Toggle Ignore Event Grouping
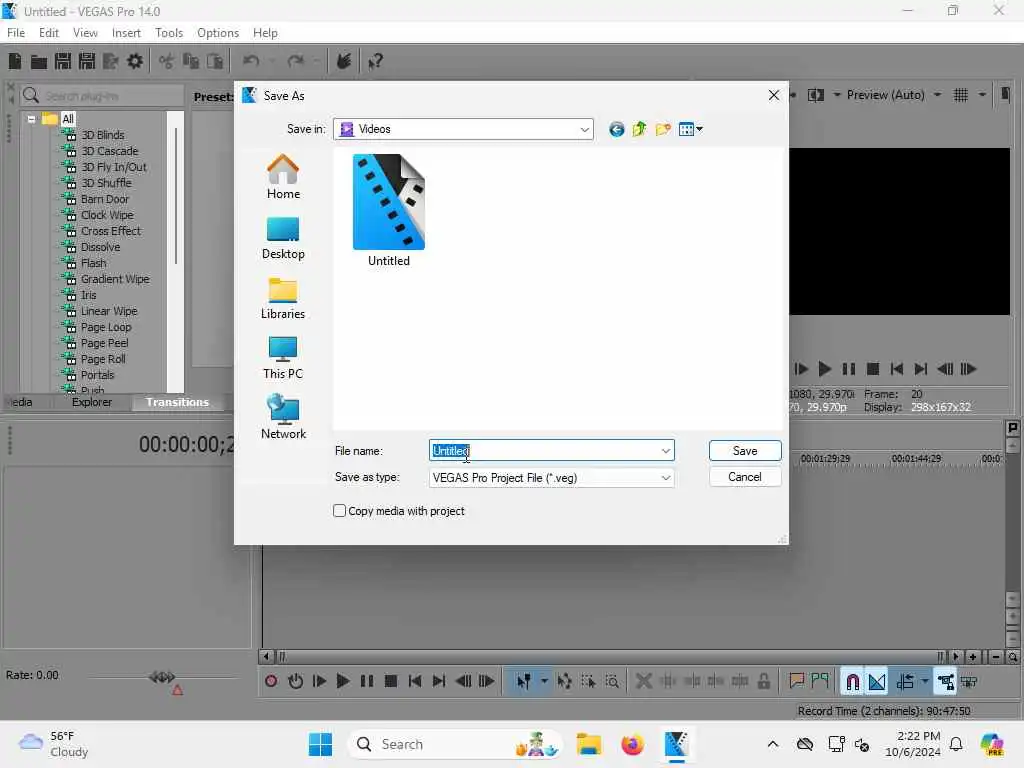The height and width of the screenshot is (768, 1024). 969,682
